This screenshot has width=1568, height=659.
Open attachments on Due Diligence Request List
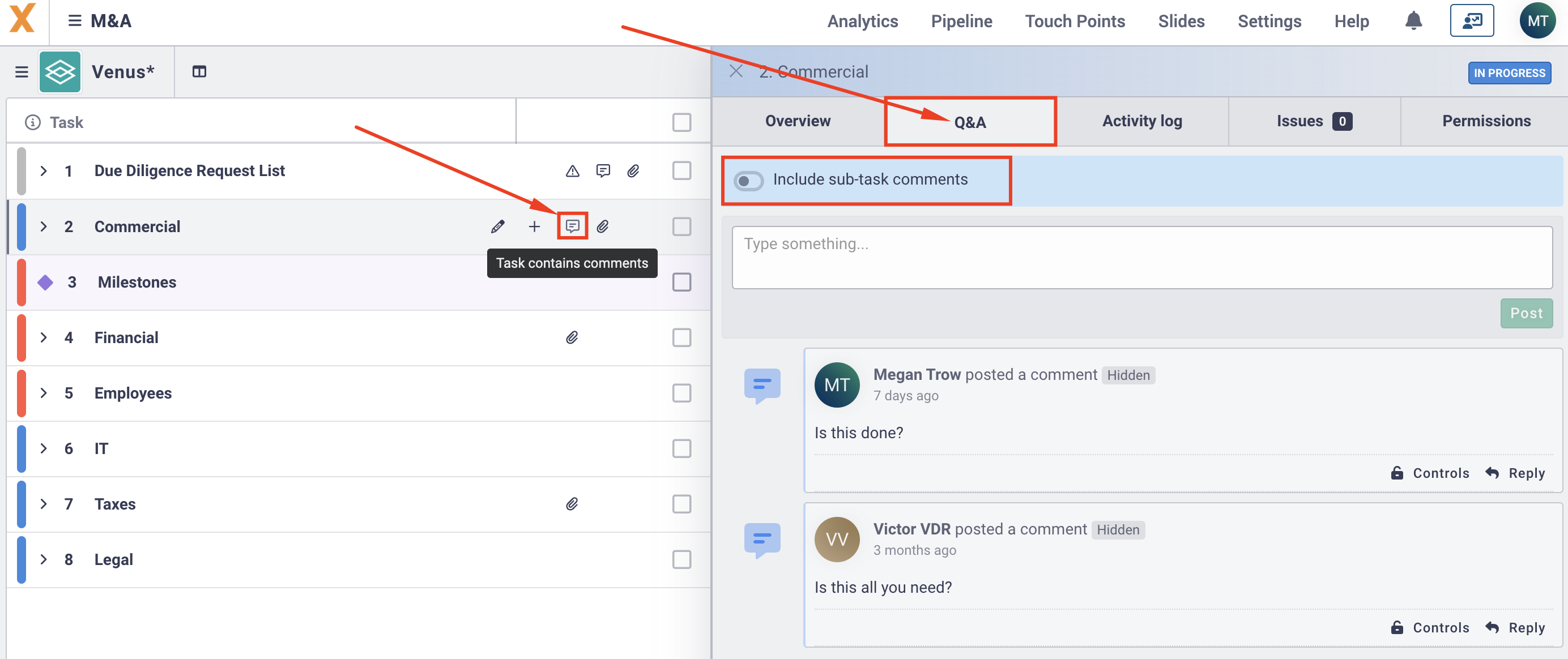pyautogui.click(x=633, y=171)
